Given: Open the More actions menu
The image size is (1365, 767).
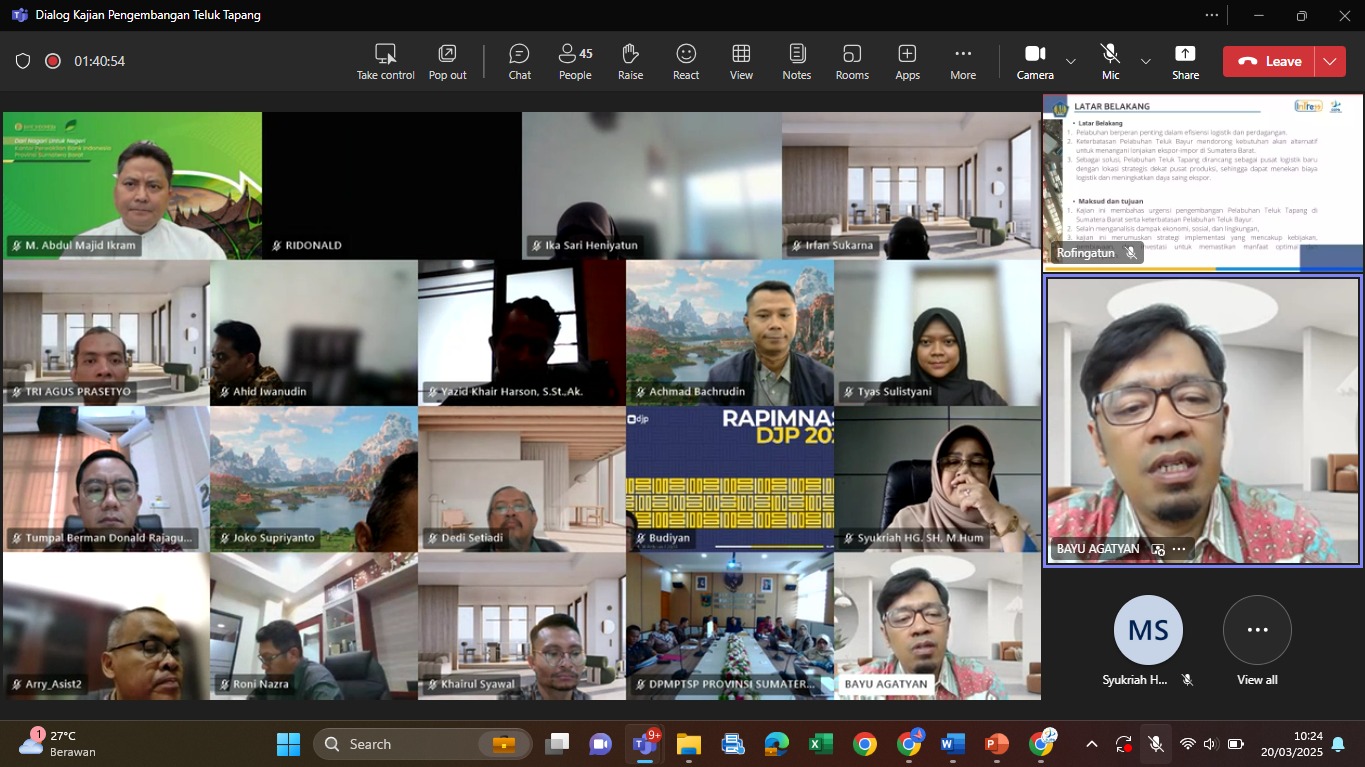Looking at the screenshot, I should click(x=963, y=62).
